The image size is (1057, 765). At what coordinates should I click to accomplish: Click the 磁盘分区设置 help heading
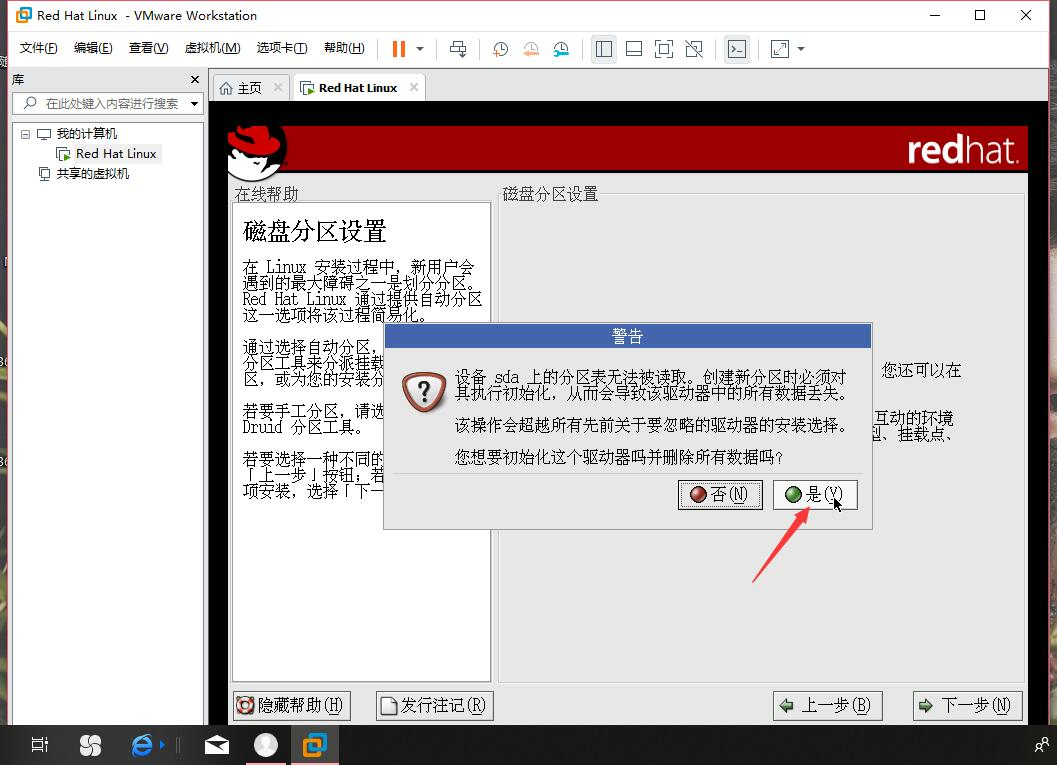coord(314,231)
